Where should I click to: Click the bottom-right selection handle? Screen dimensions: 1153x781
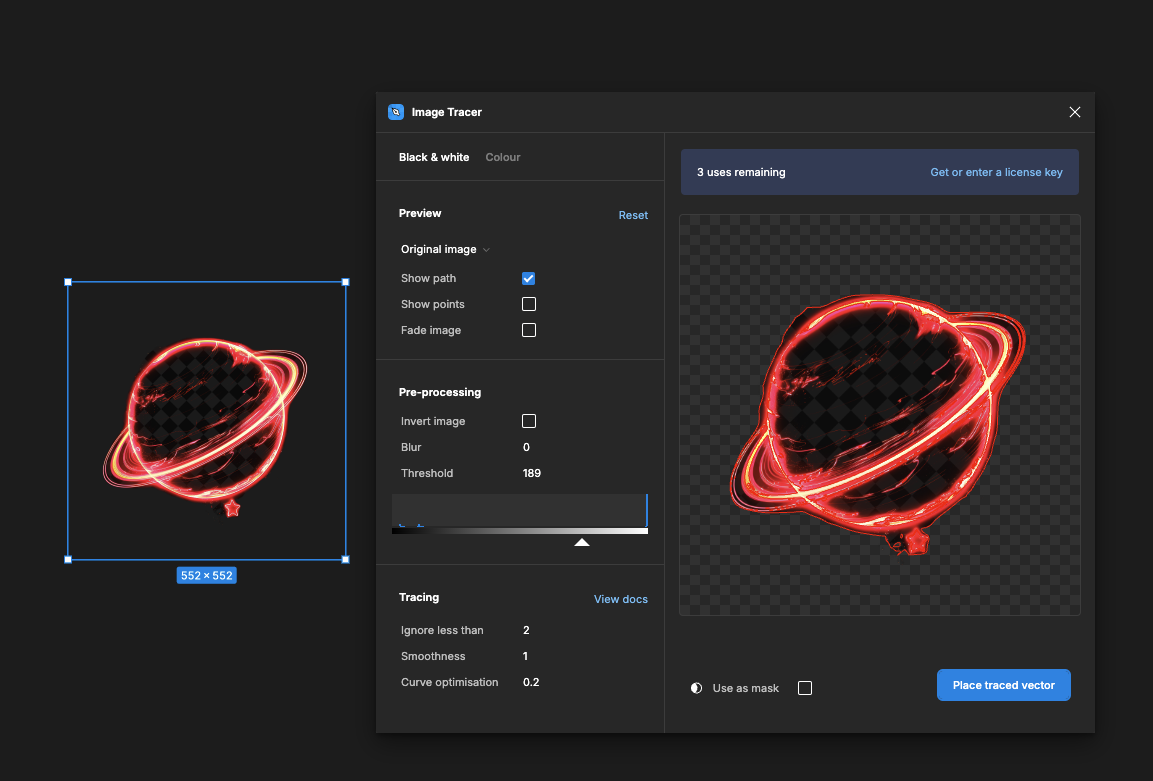pyautogui.click(x=346, y=560)
